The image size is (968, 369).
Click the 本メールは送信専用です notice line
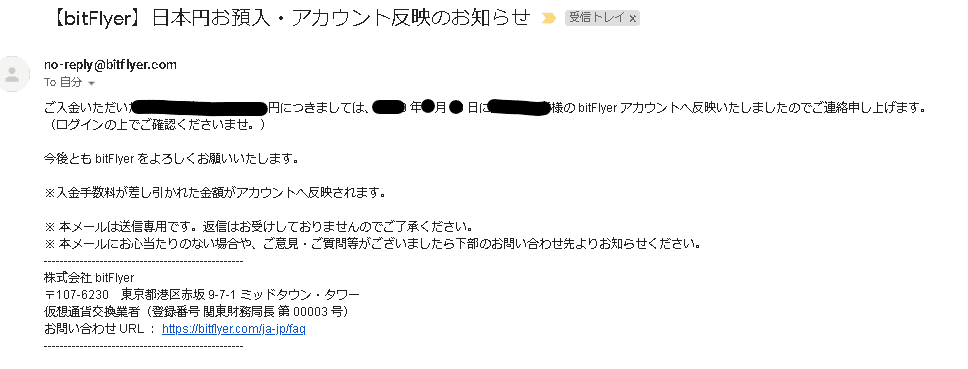tap(259, 225)
